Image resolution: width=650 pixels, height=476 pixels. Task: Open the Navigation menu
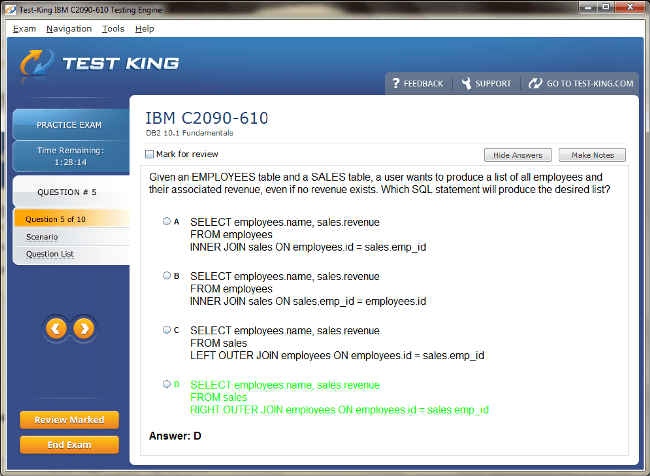click(x=69, y=29)
